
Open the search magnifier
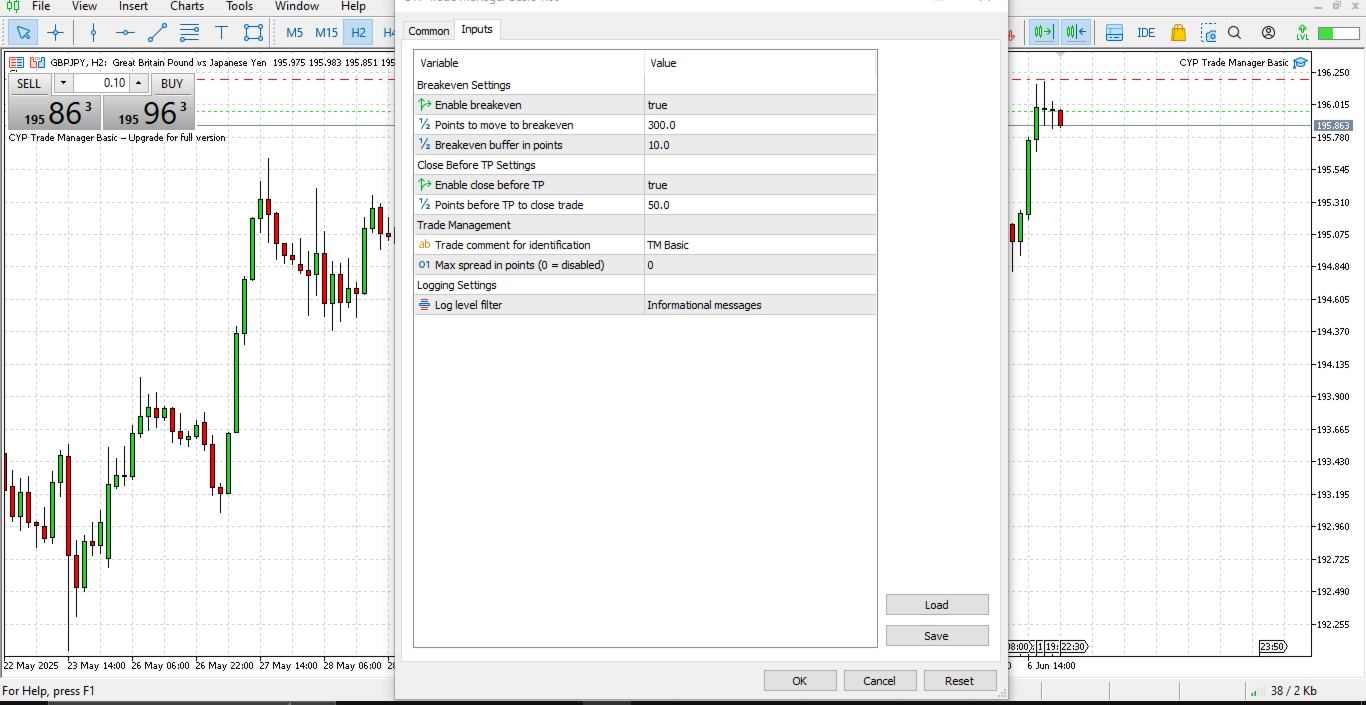pos(1234,33)
